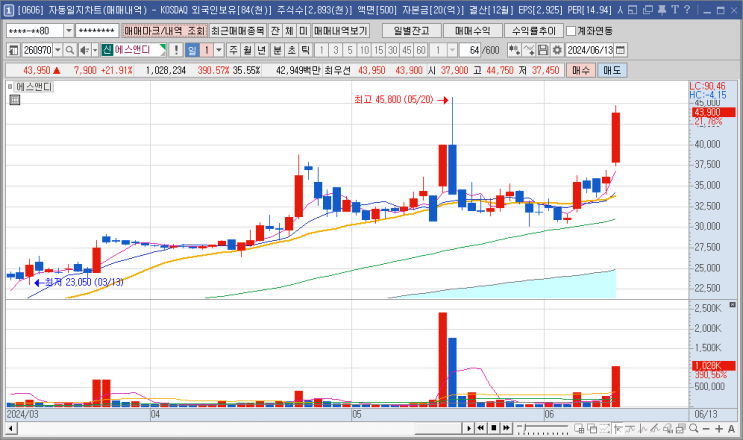Viewport: 743px width, 440px height.
Task: Click 매매마크/내역 조회 button
Action: 164,31
